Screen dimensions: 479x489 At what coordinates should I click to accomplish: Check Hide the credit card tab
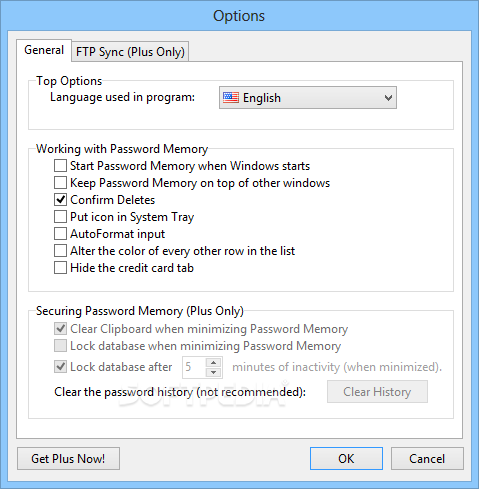[x=60, y=268]
